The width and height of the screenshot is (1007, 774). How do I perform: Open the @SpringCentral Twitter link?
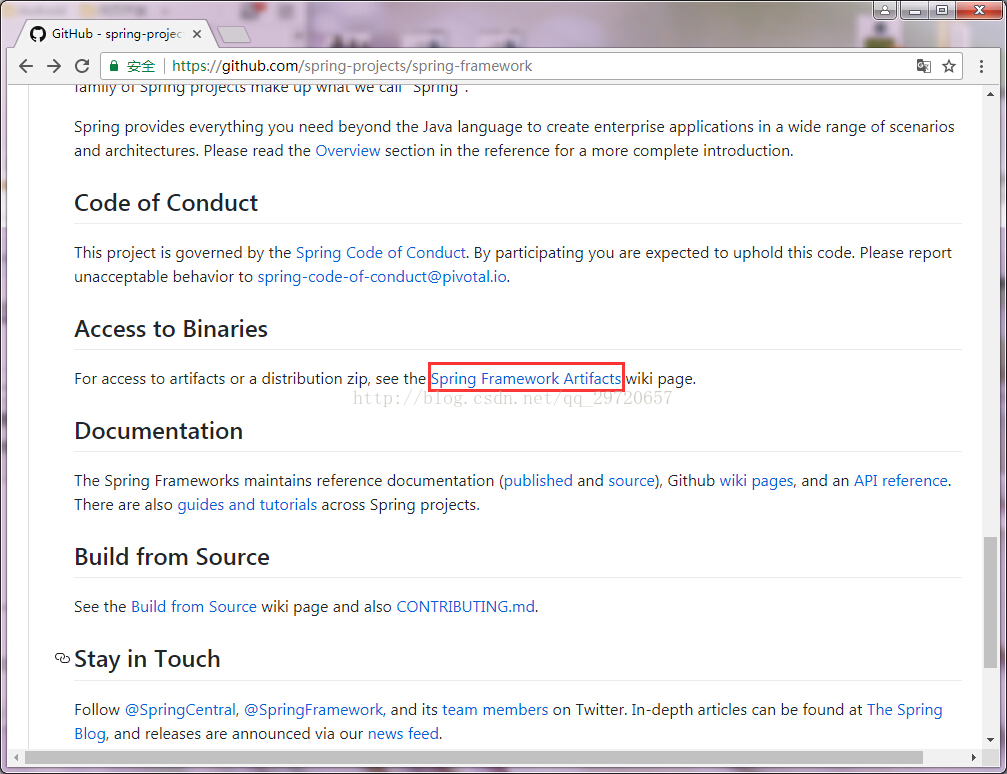point(180,710)
